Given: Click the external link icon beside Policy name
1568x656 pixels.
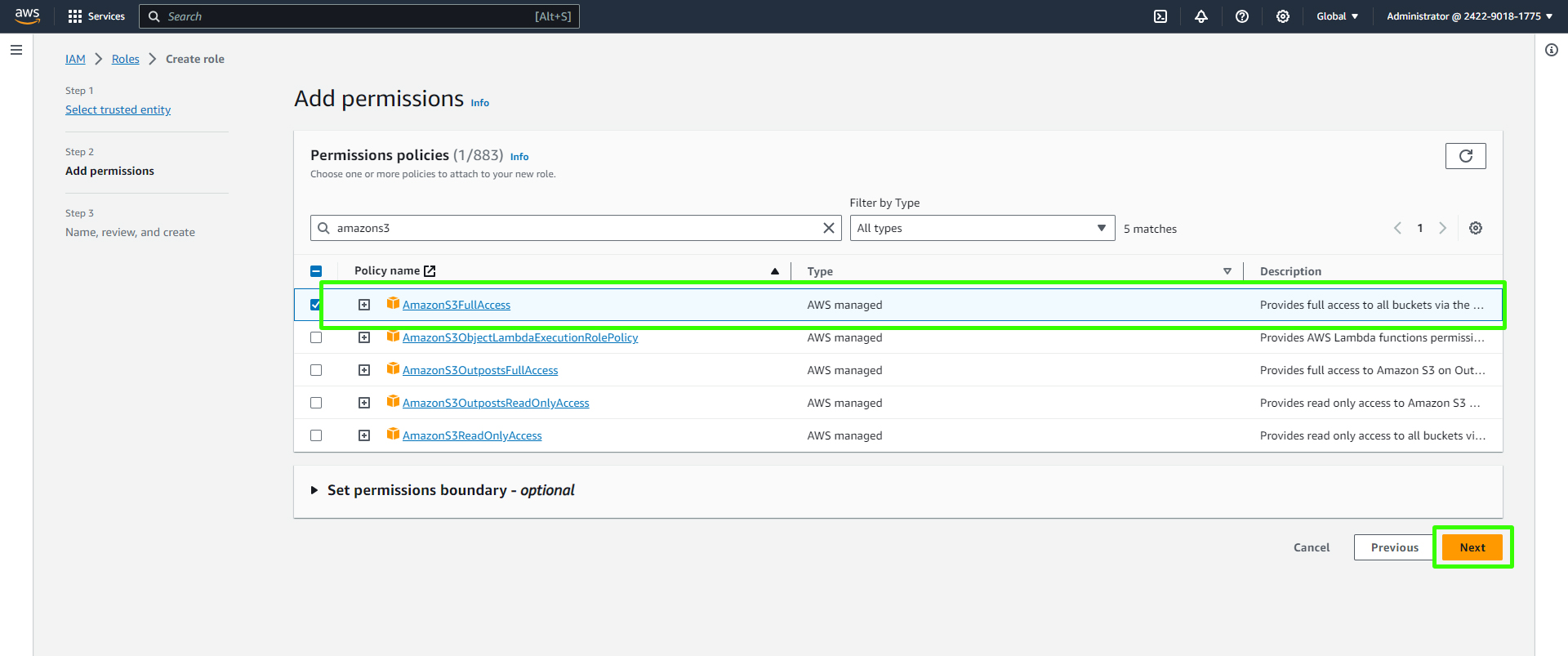Looking at the screenshot, I should [430, 271].
